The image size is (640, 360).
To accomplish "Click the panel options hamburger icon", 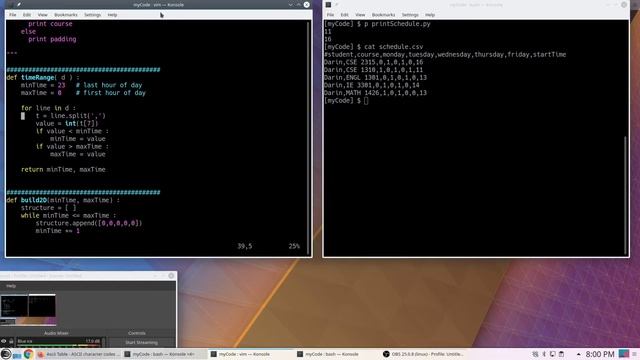I will (635, 354).
